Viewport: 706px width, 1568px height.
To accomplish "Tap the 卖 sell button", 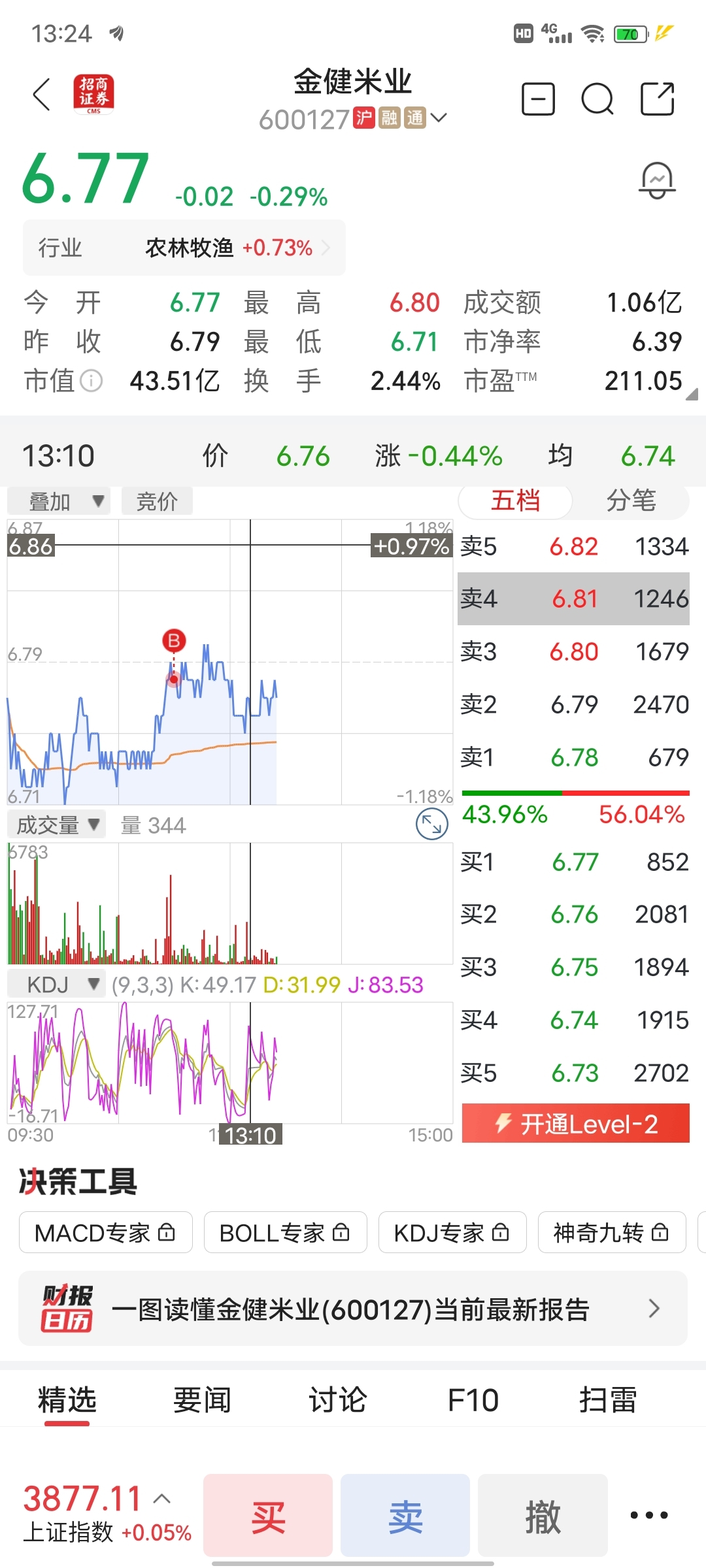I will pos(405,1515).
